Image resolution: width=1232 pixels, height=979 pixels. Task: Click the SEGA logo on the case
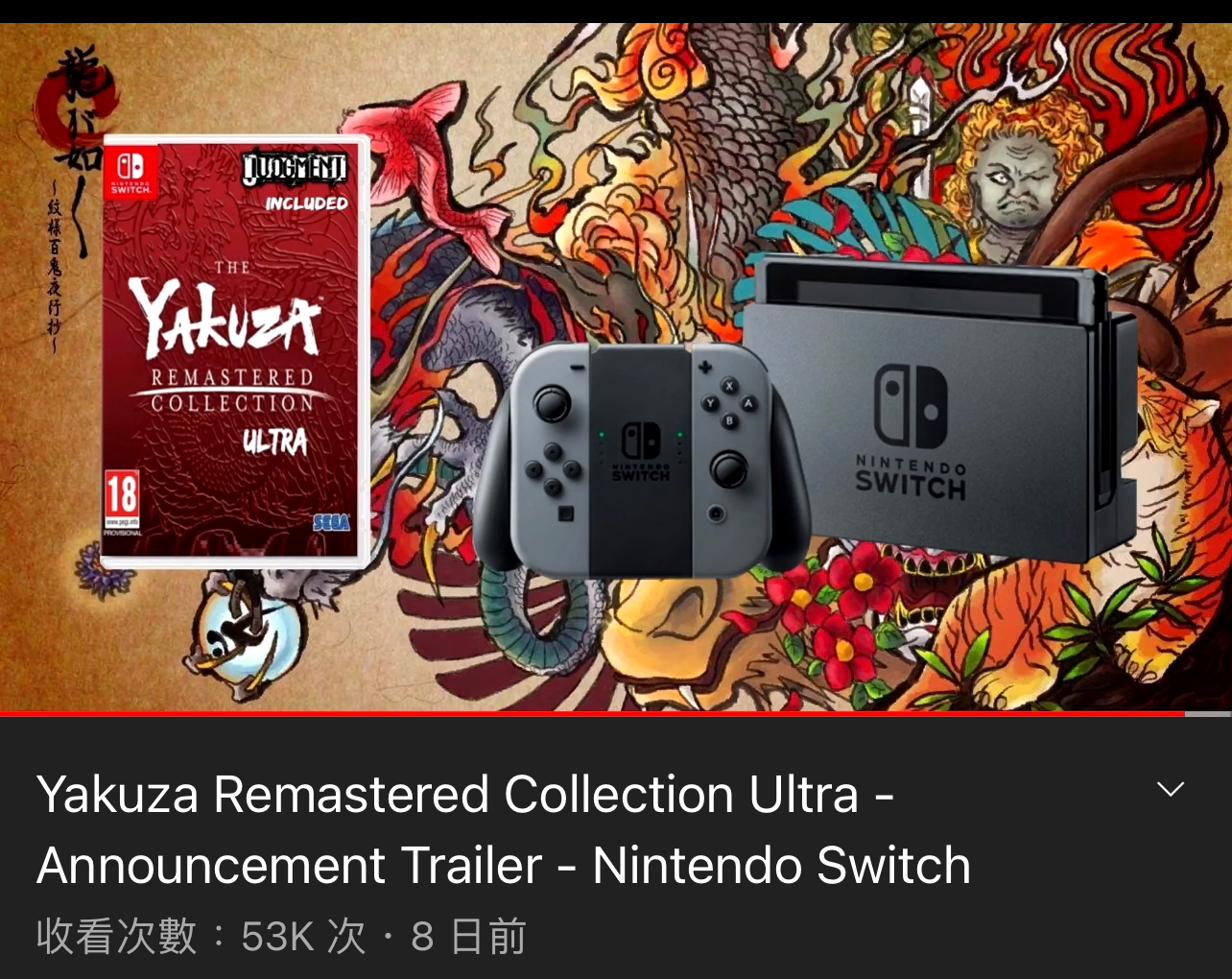pos(331,523)
